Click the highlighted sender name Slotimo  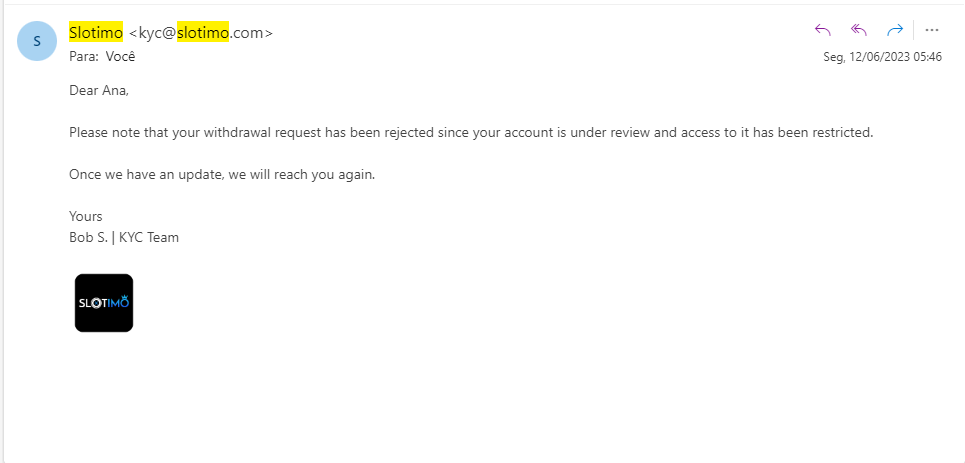96,33
